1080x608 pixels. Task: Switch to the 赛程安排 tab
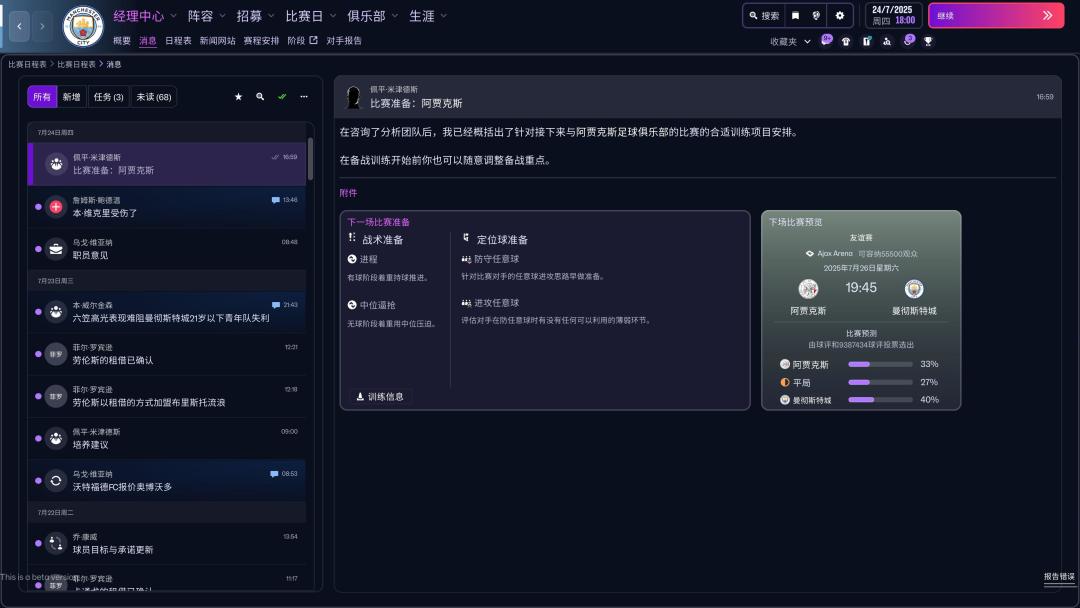[x=261, y=41]
